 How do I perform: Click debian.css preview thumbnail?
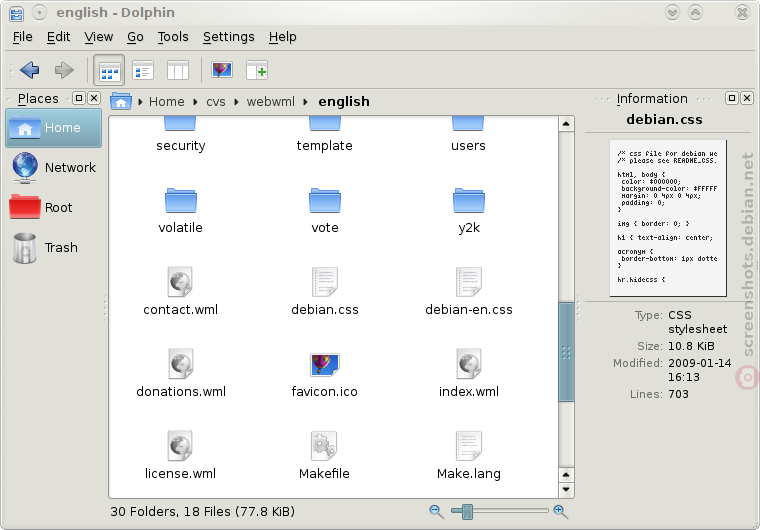(x=668, y=218)
